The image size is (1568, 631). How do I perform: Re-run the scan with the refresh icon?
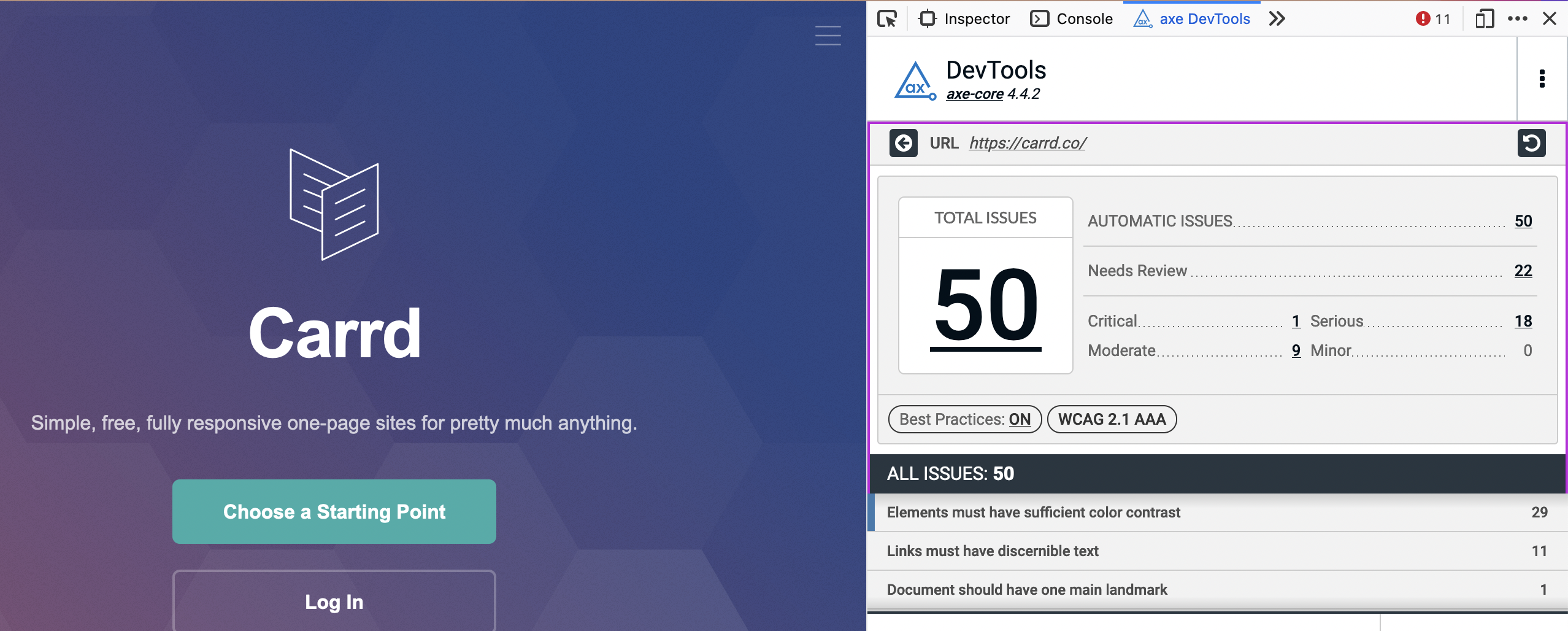coord(1532,143)
